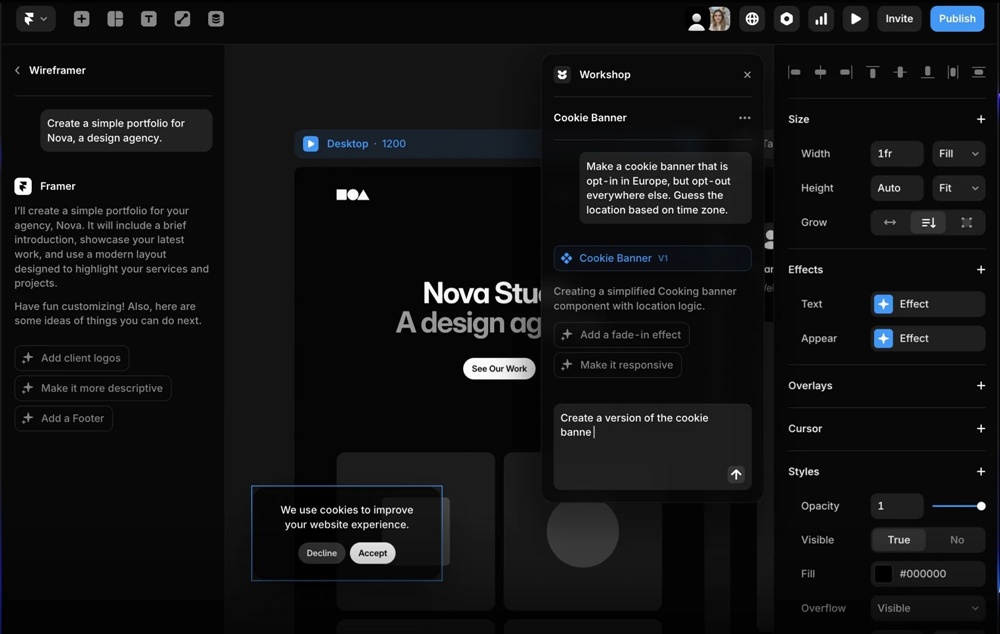Click Accept on cookie banner

pos(372,553)
